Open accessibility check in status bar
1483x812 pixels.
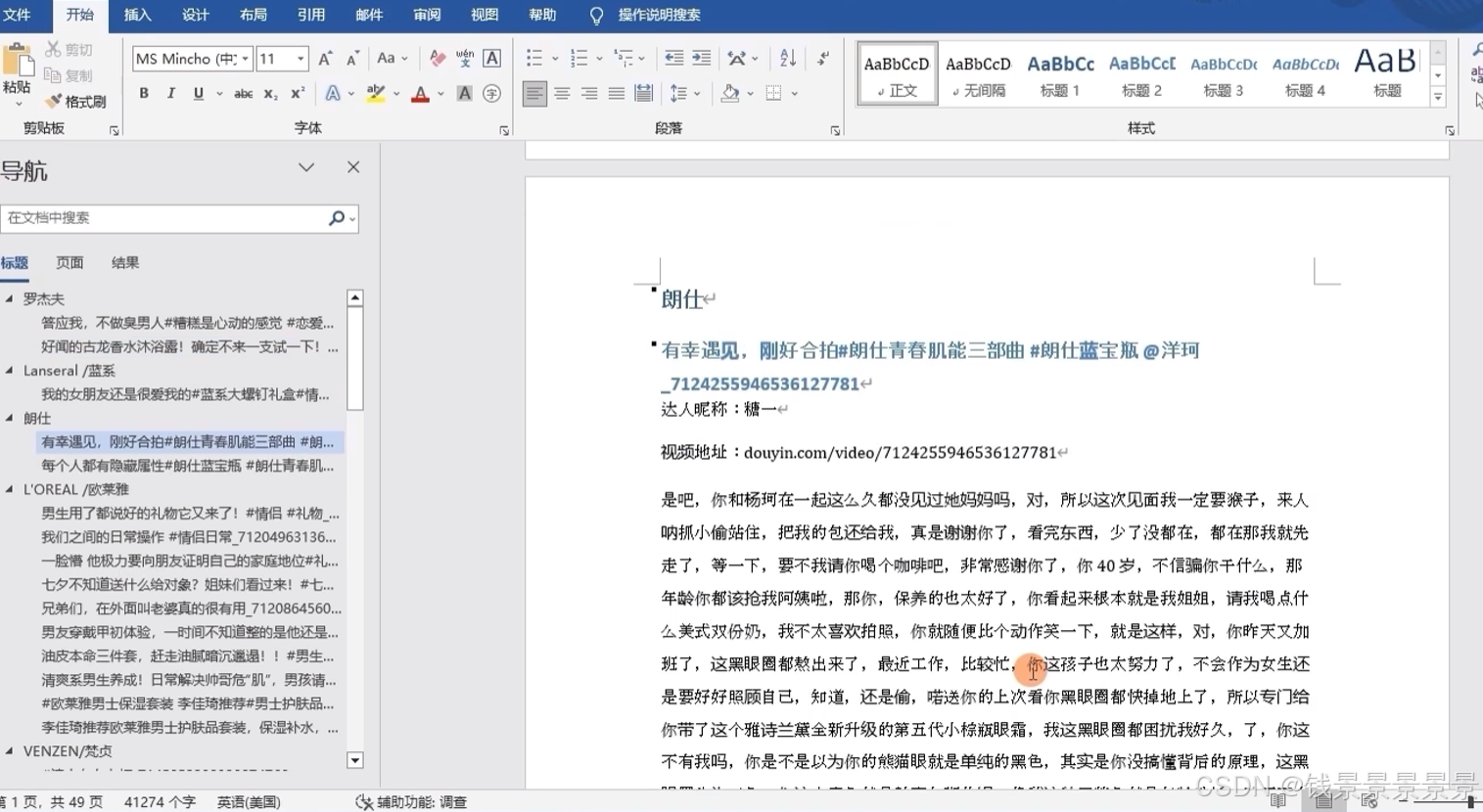tap(411, 801)
